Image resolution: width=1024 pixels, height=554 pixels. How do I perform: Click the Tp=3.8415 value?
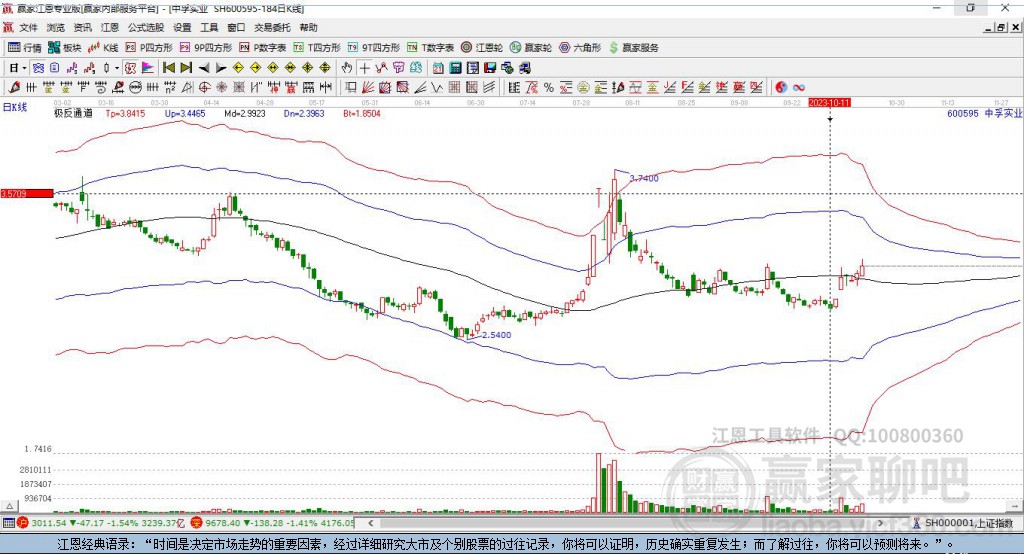pyautogui.click(x=125, y=114)
